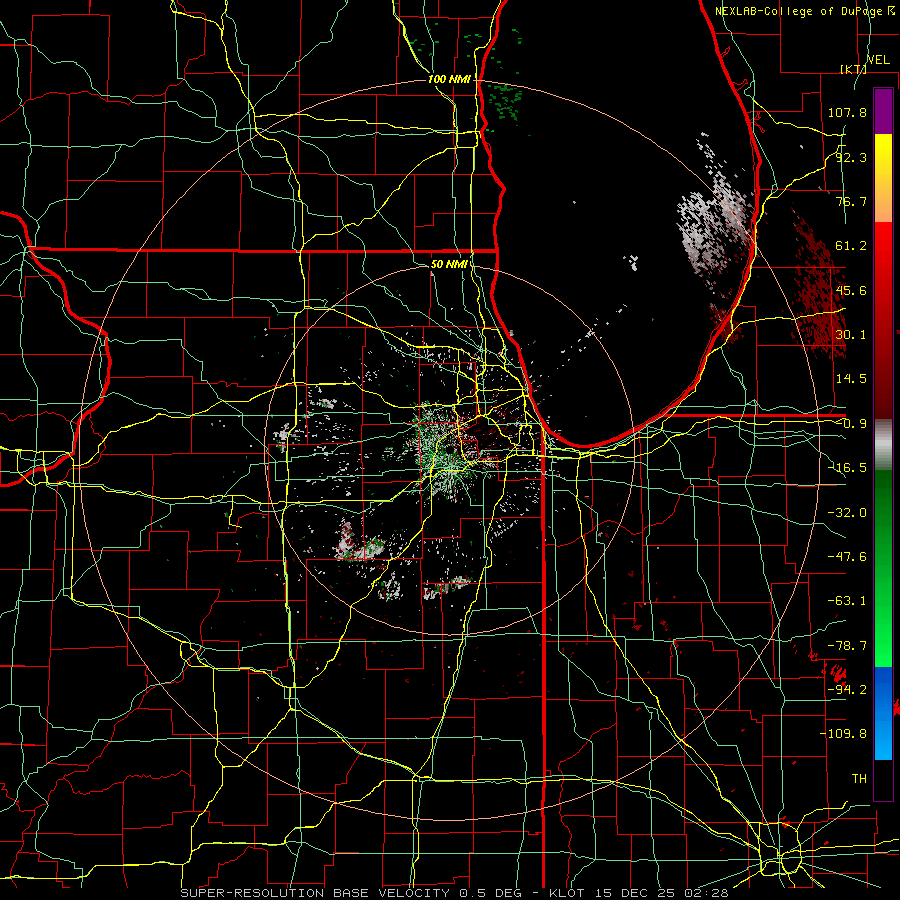Pick the green segment of the velocity scale
The image size is (900, 900).
click(883, 568)
